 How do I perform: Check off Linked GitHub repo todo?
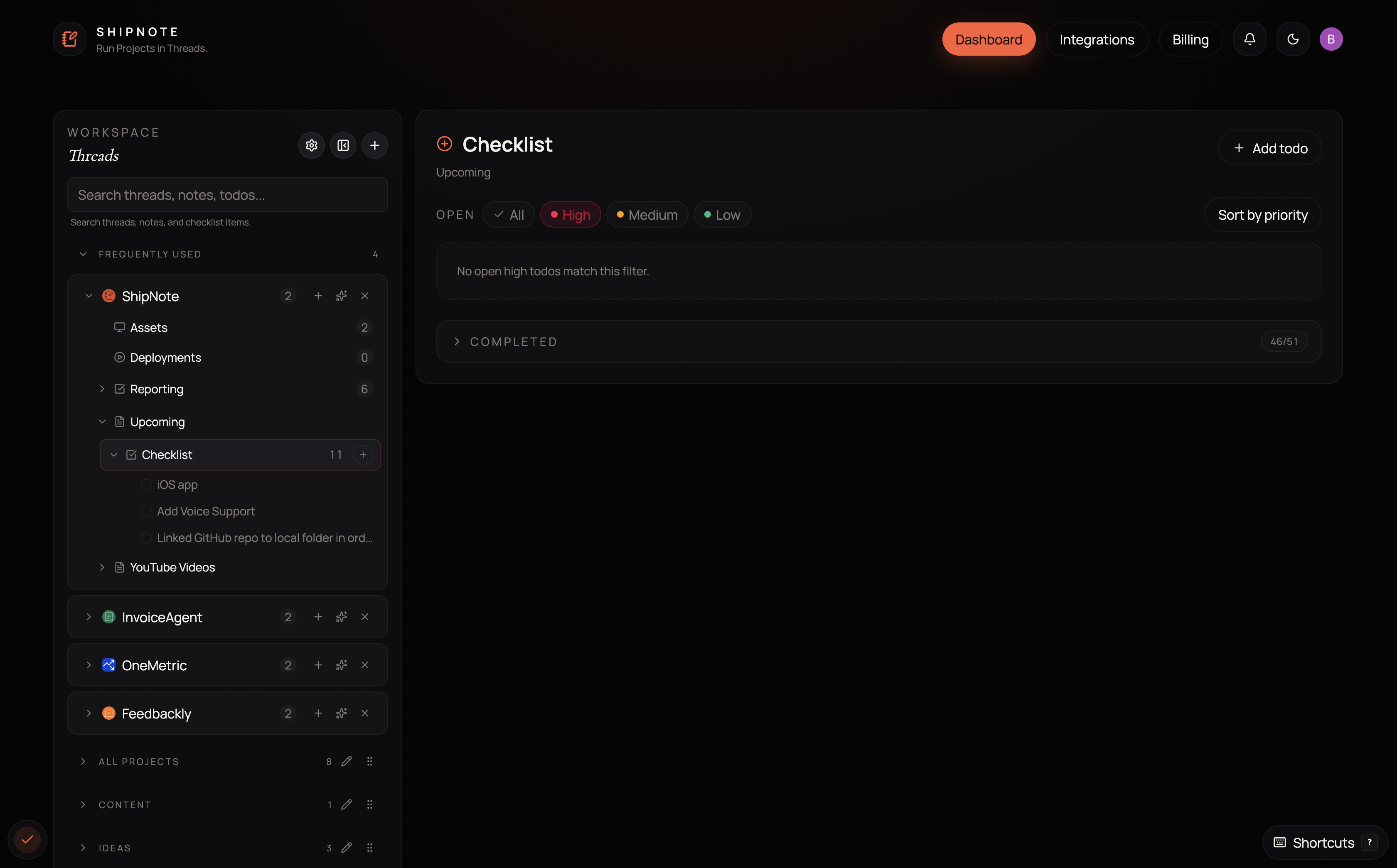coord(146,537)
